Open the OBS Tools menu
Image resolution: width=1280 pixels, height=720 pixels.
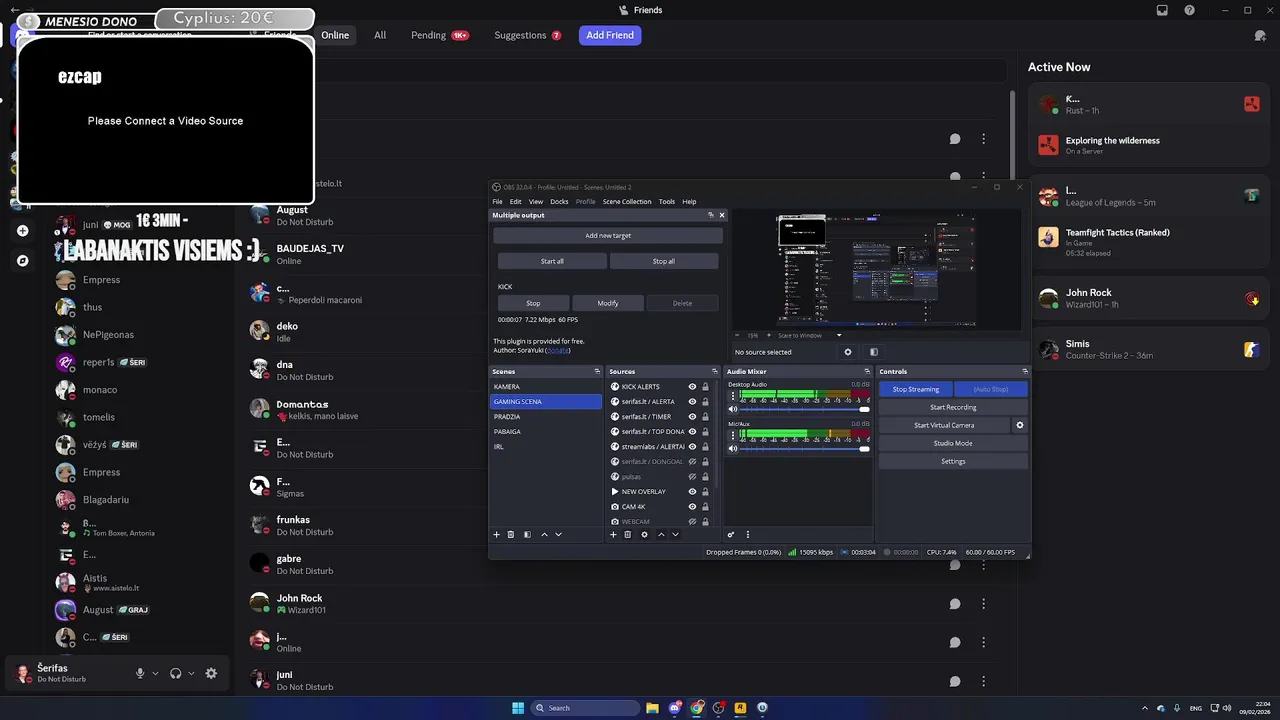(666, 202)
